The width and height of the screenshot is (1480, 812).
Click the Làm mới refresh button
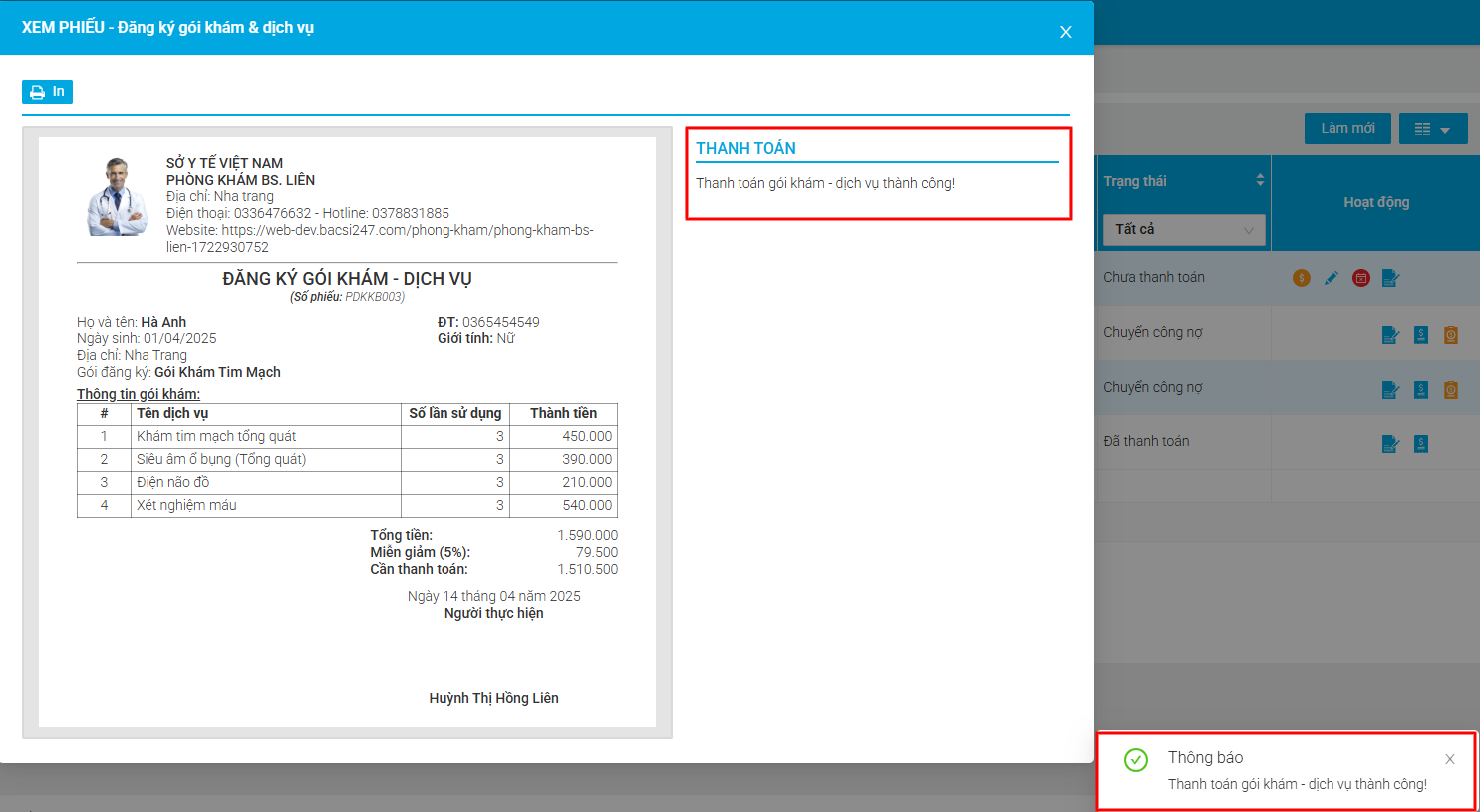(1347, 129)
